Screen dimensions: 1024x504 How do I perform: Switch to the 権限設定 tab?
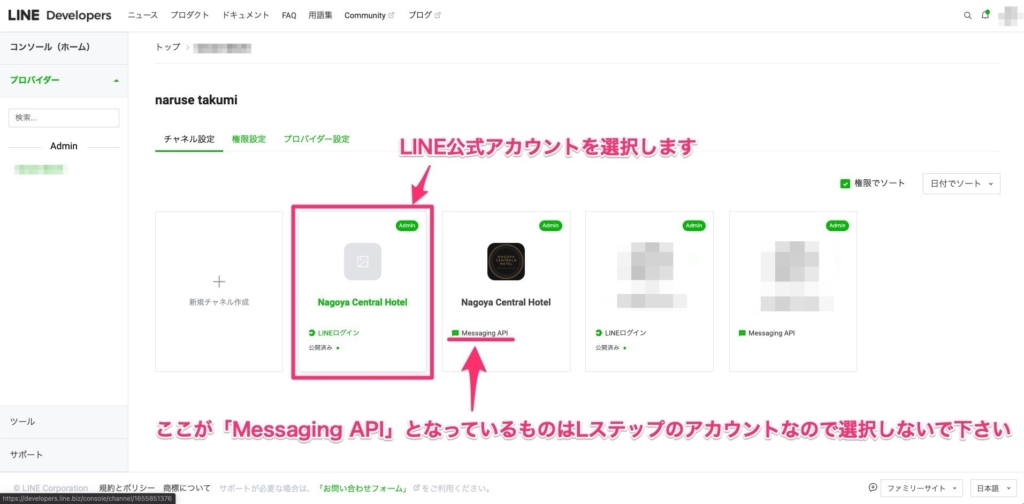[249, 139]
